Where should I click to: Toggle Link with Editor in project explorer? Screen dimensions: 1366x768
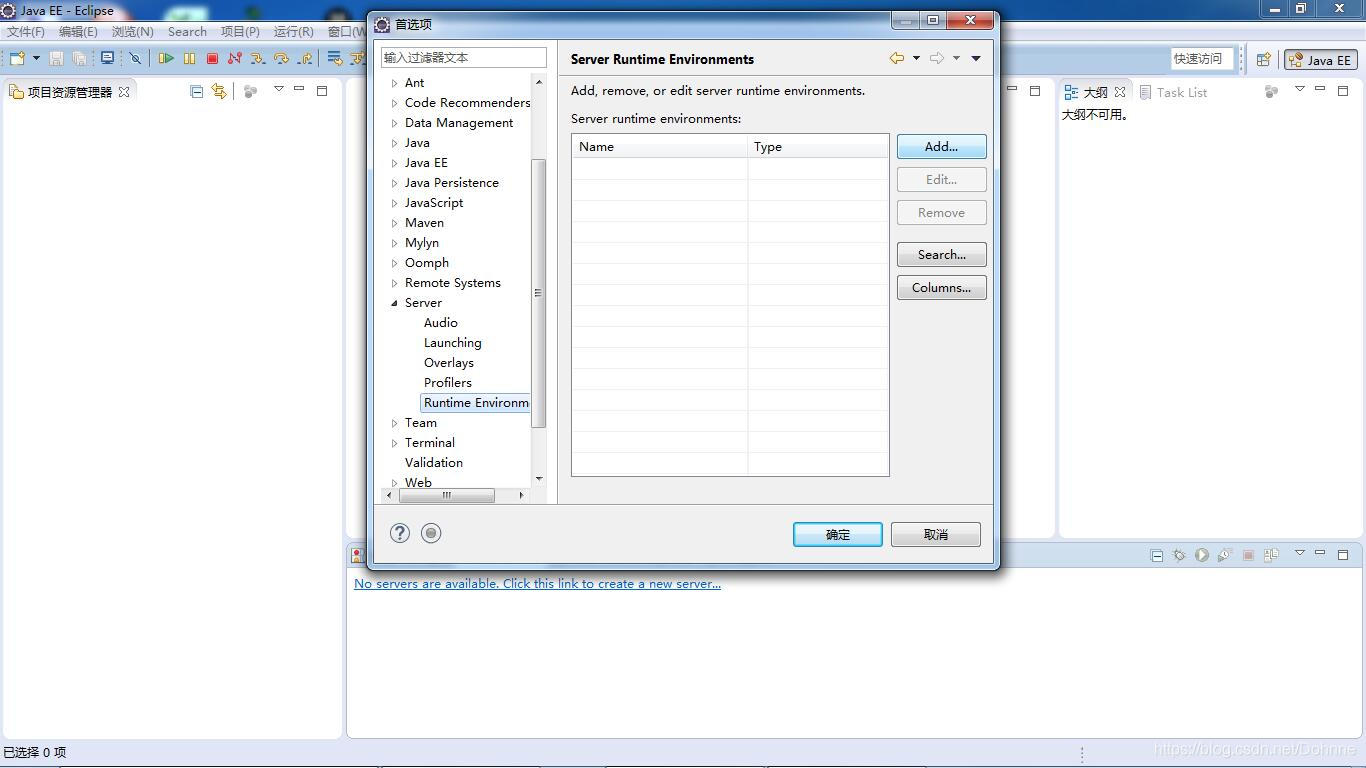[219, 91]
